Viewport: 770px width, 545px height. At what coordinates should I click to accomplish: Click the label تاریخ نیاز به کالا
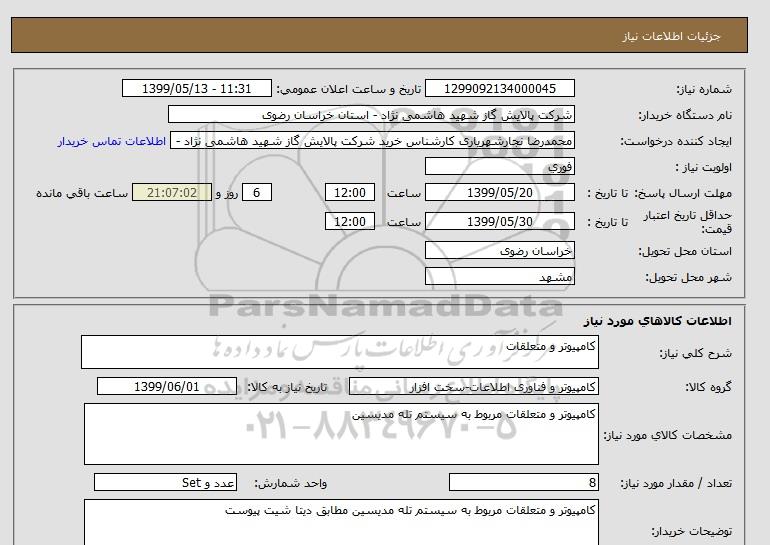pos(286,387)
